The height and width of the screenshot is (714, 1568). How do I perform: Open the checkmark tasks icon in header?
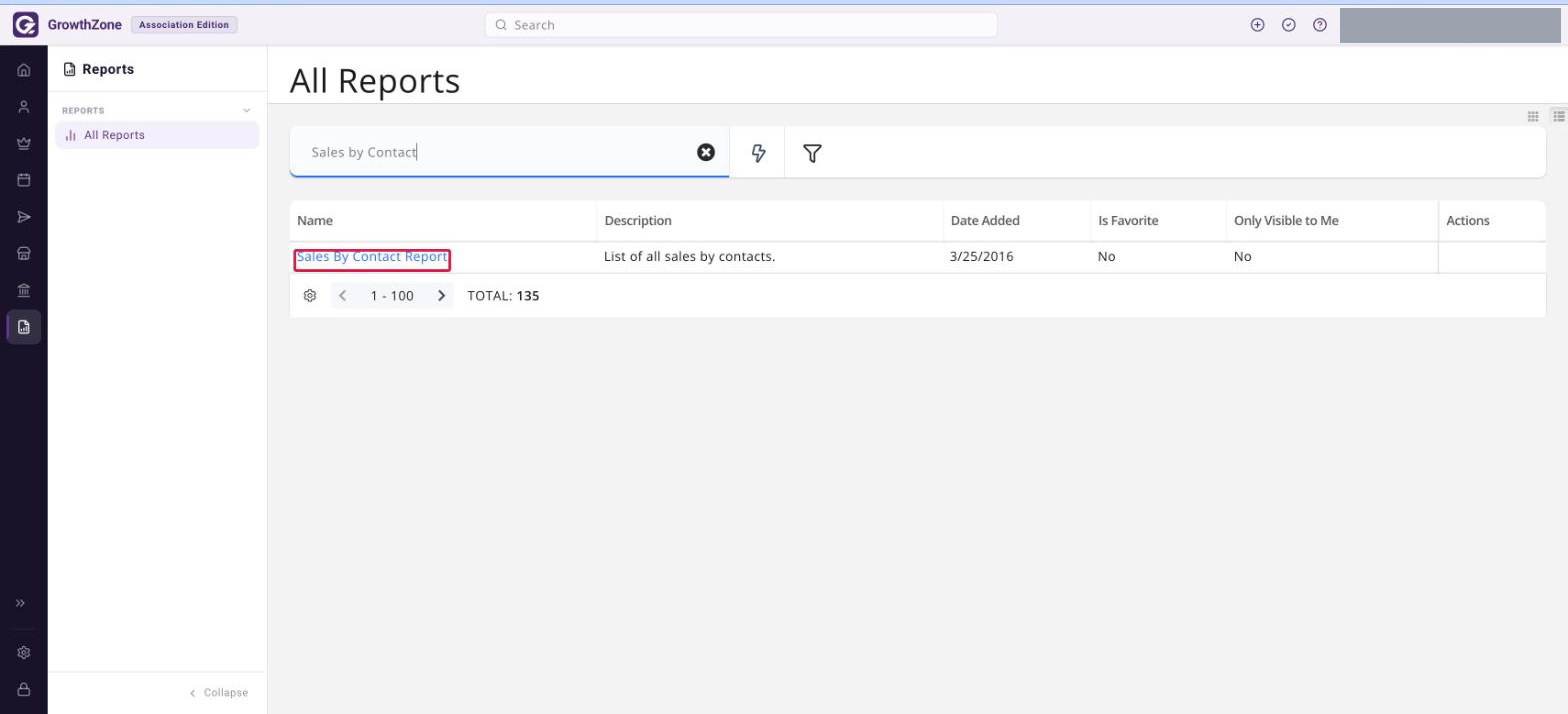[1289, 25]
